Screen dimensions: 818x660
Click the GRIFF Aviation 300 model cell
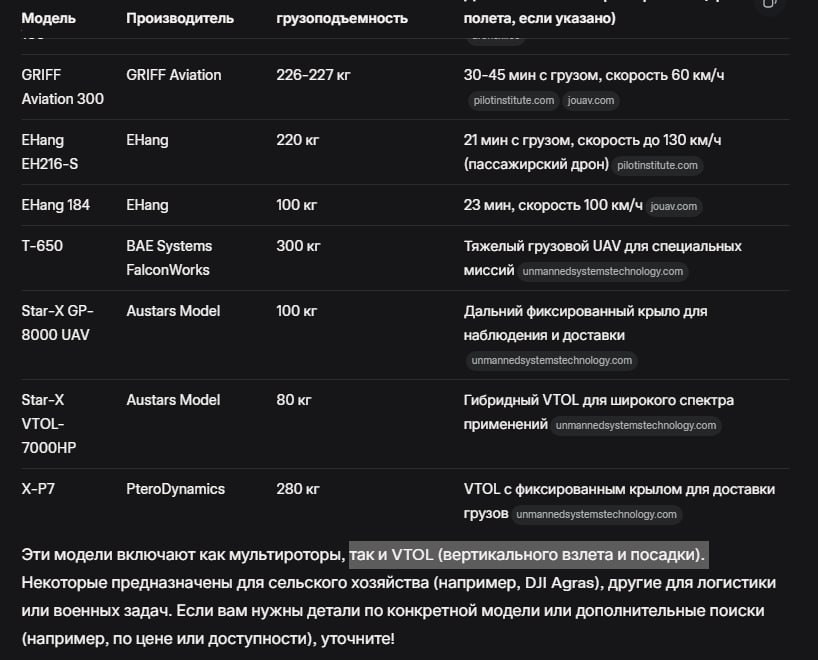tap(62, 87)
